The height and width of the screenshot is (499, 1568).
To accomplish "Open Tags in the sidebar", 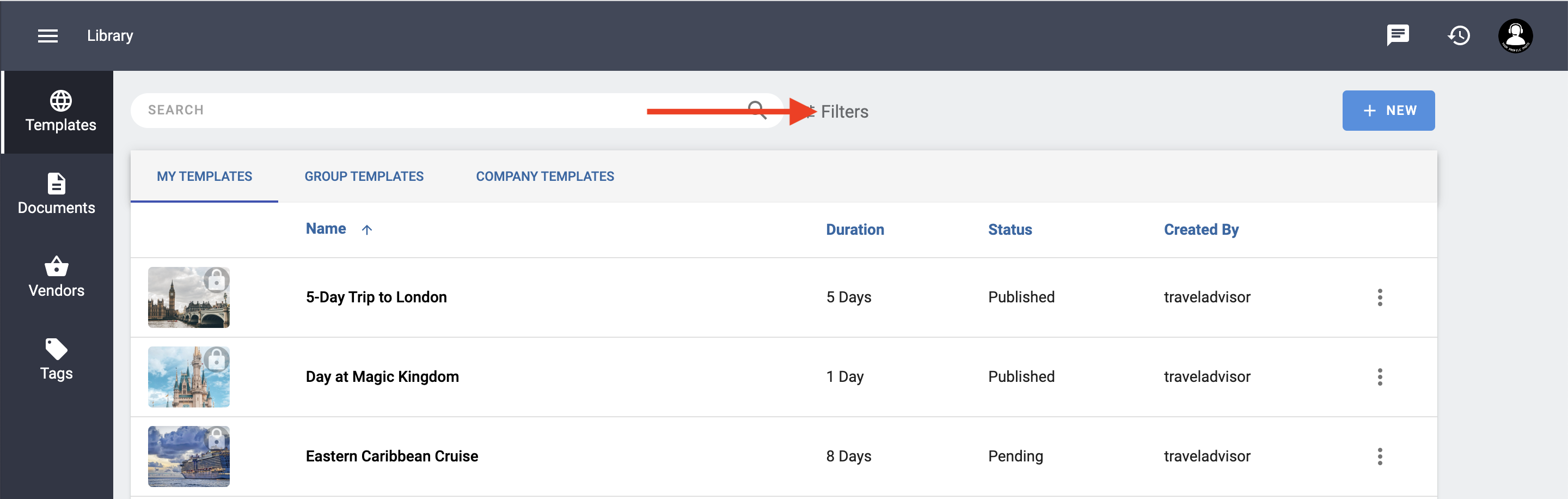I will [x=57, y=360].
